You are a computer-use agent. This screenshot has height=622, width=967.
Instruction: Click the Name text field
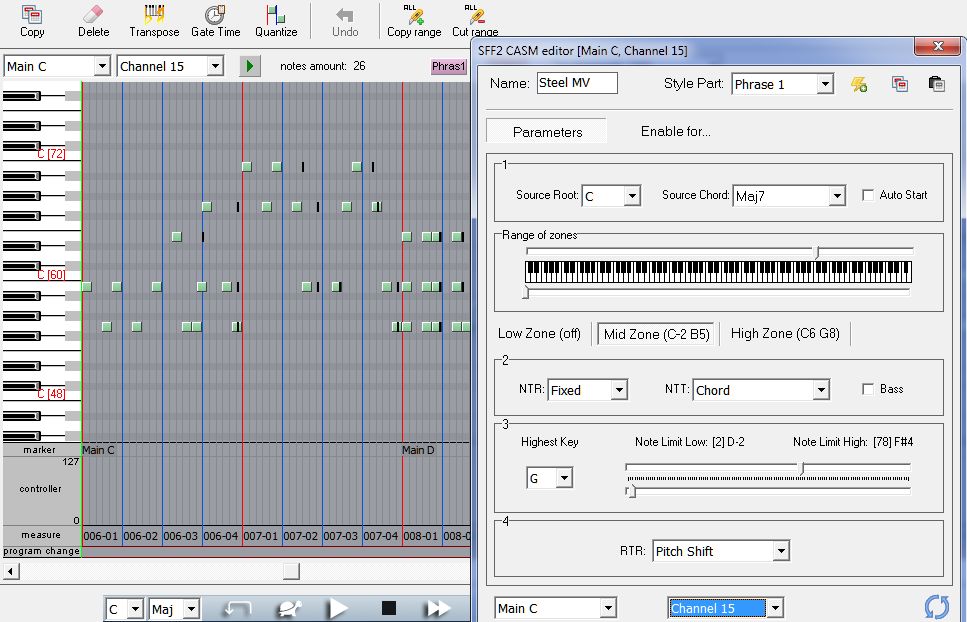click(577, 83)
